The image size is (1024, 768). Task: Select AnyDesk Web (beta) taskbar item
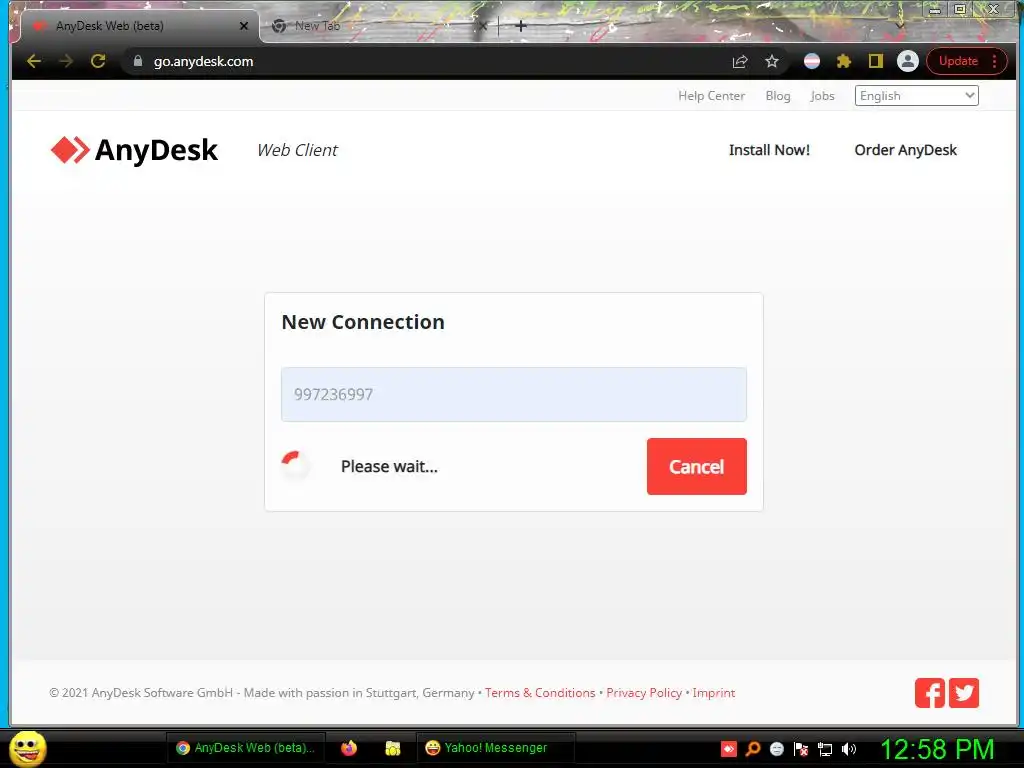pyautogui.click(x=246, y=748)
